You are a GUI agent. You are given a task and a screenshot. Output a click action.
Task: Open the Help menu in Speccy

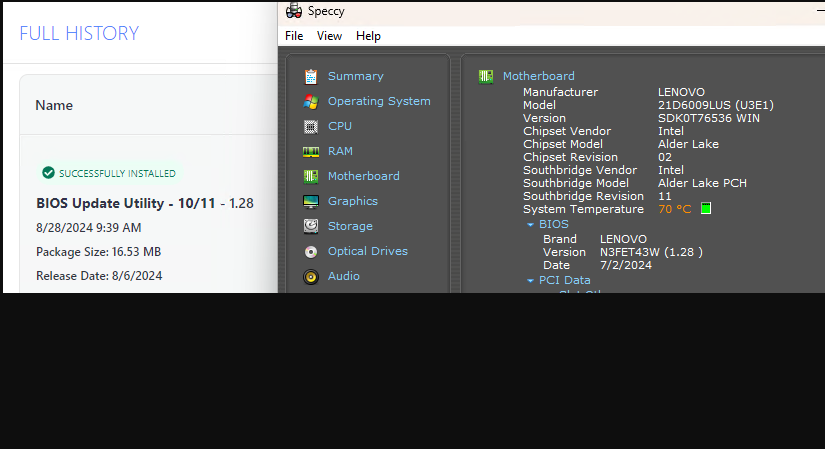click(368, 36)
